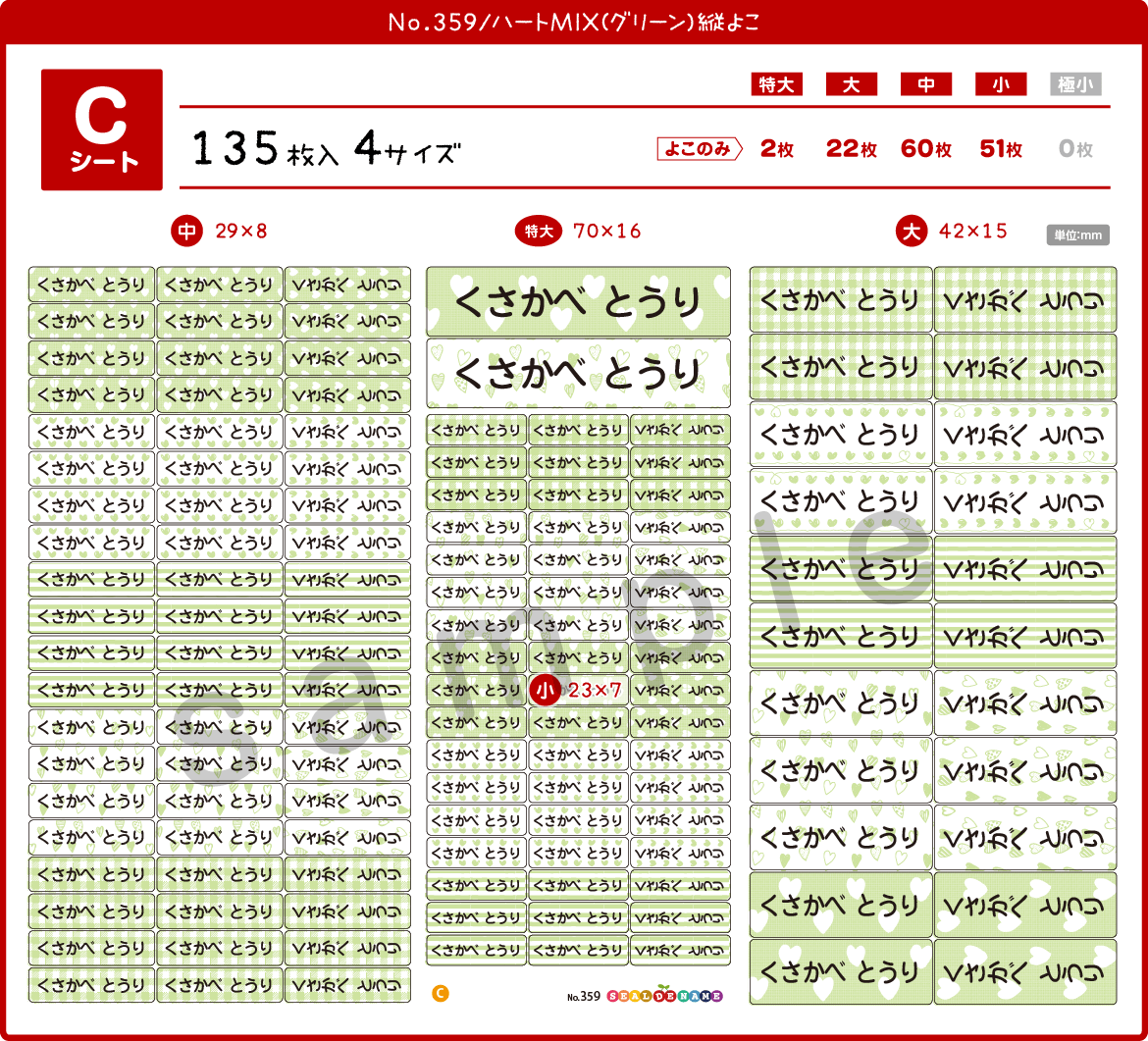Select the 大 size tag in header

coord(852,84)
